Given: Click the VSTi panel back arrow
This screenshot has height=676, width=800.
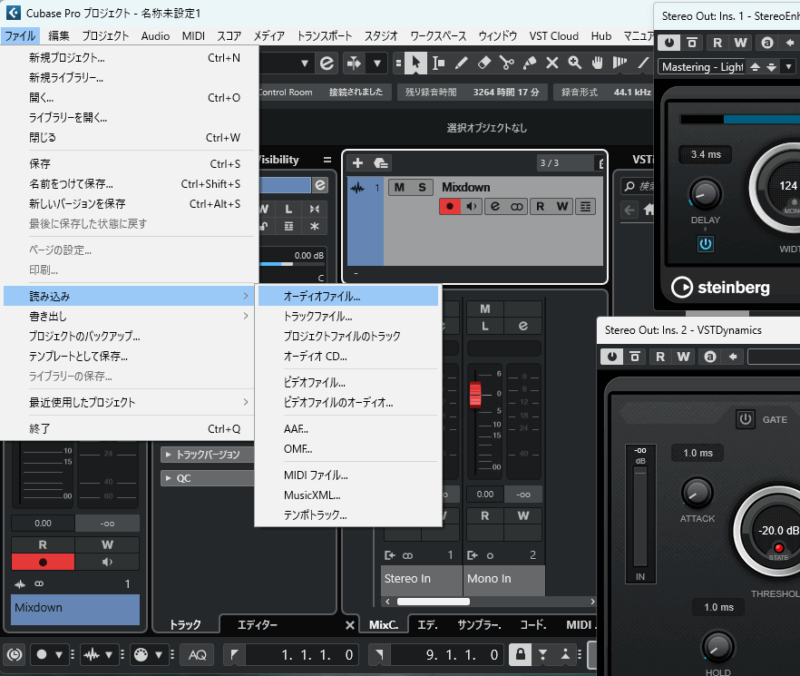Looking at the screenshot, I should click(630, 209).
